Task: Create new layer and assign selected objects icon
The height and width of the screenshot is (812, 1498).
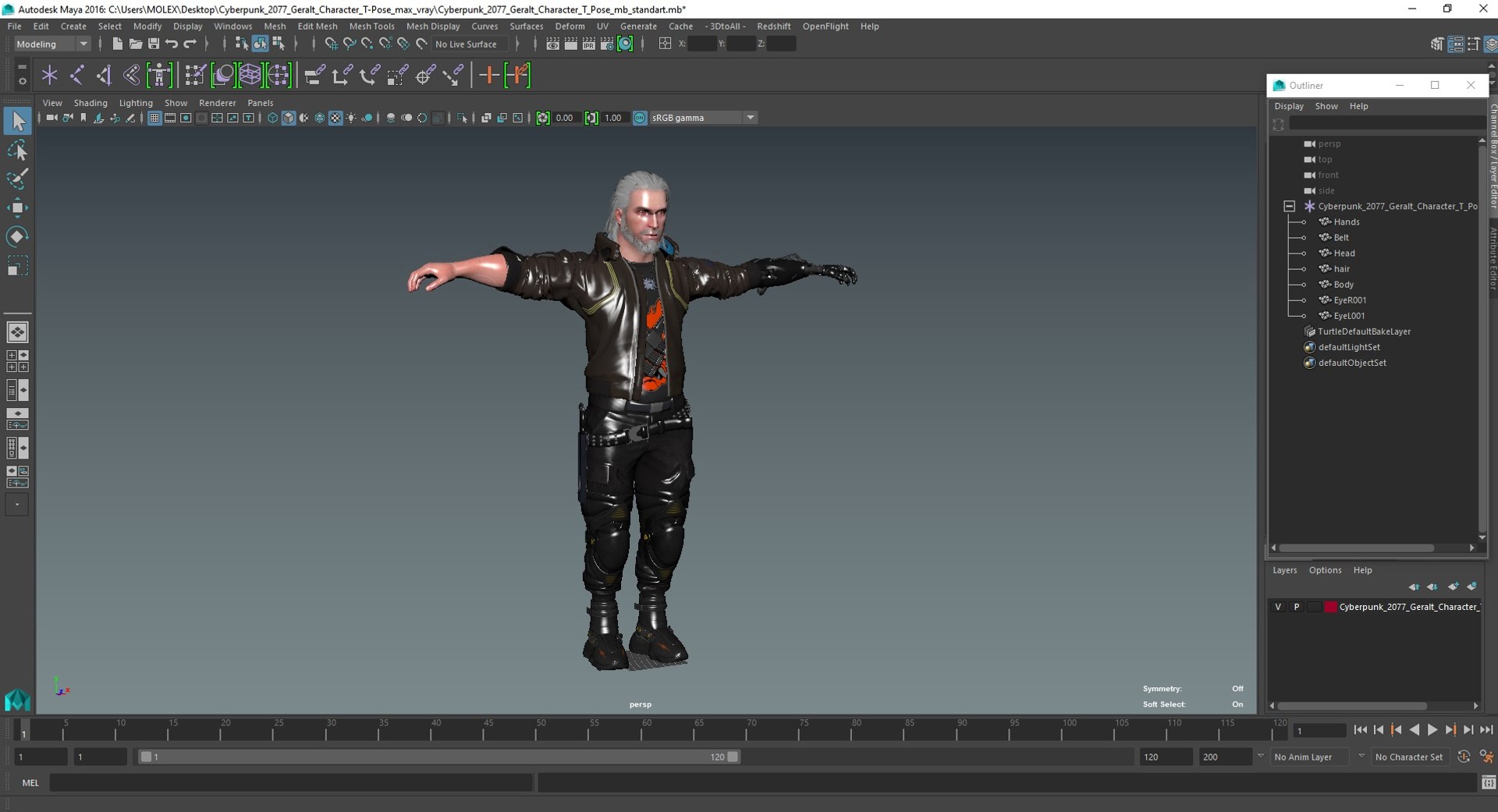Action: pos(1472,587)
